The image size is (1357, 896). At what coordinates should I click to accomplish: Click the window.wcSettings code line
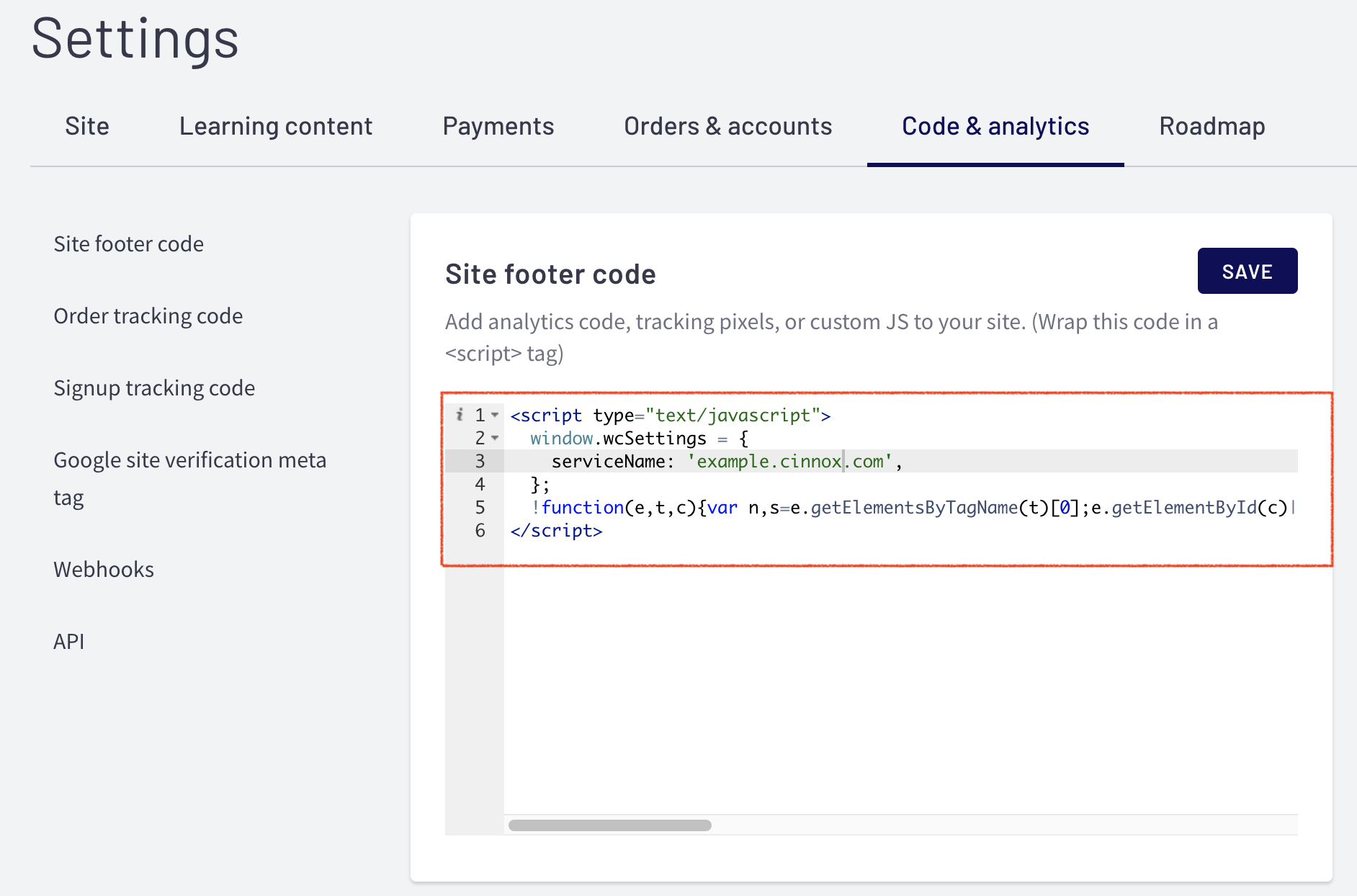[x=639, y=438]
